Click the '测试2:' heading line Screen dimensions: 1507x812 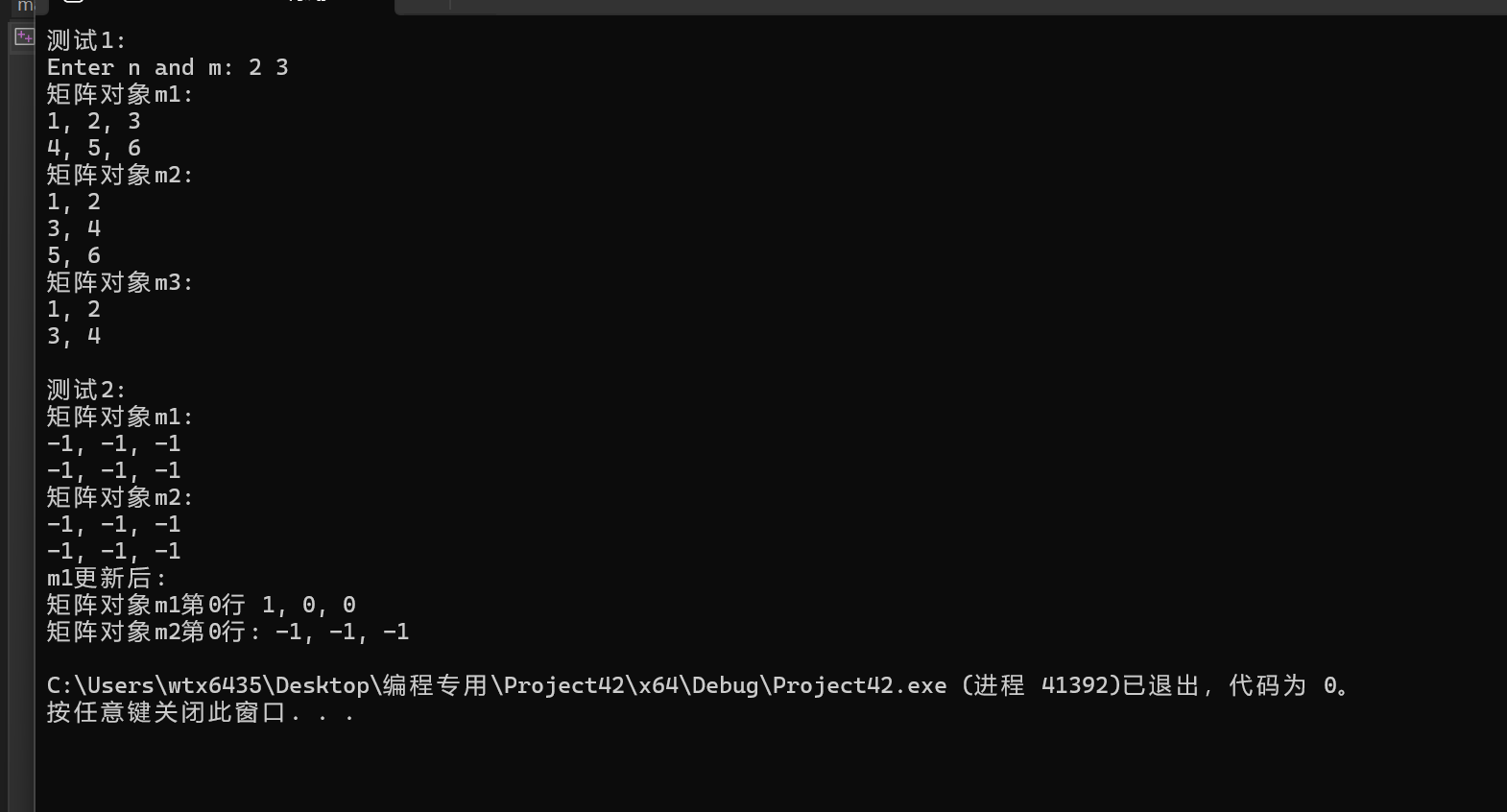86,390
